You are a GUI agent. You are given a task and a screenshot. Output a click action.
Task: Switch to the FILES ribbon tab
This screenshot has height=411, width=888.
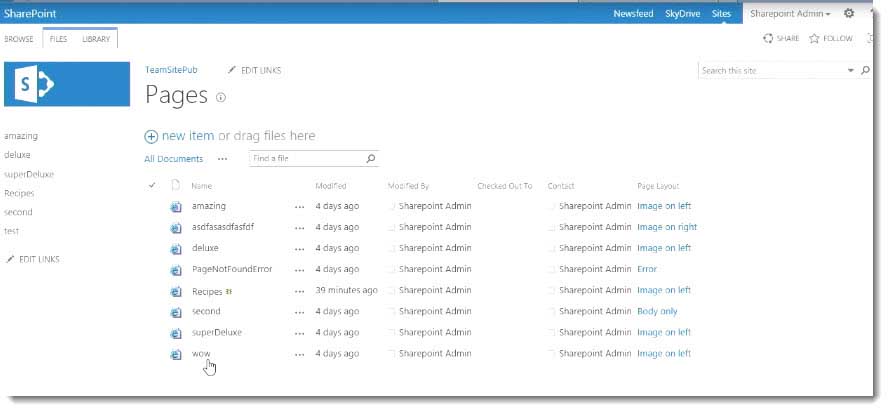(x=58, y=39)
